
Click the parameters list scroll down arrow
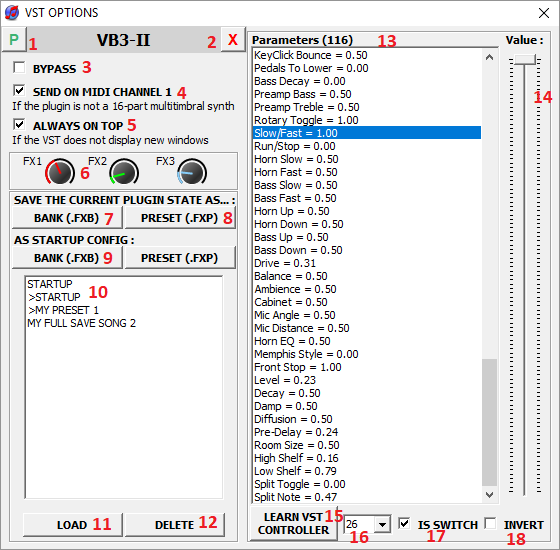(490, 495)
